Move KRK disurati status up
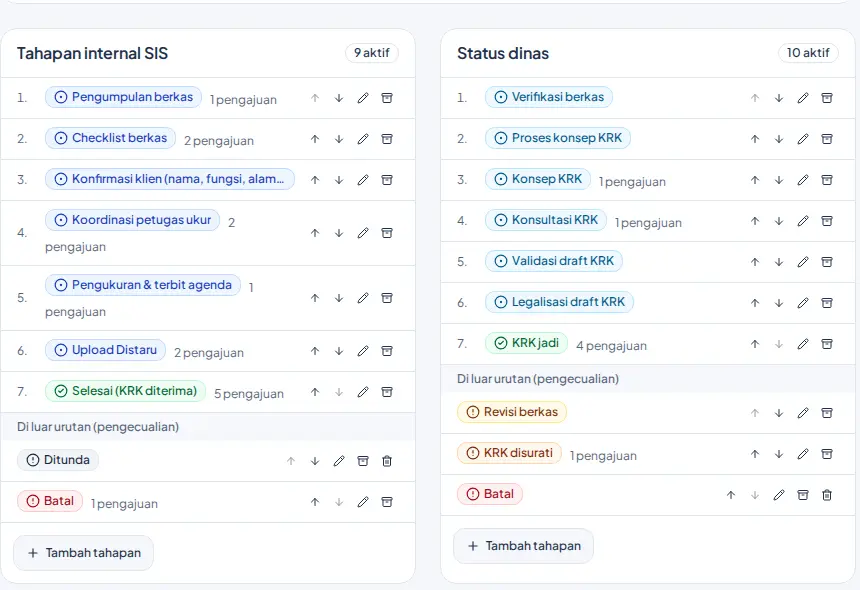Image resolution: width=860 pixels, height=590 pixels. tap(755, 454)
